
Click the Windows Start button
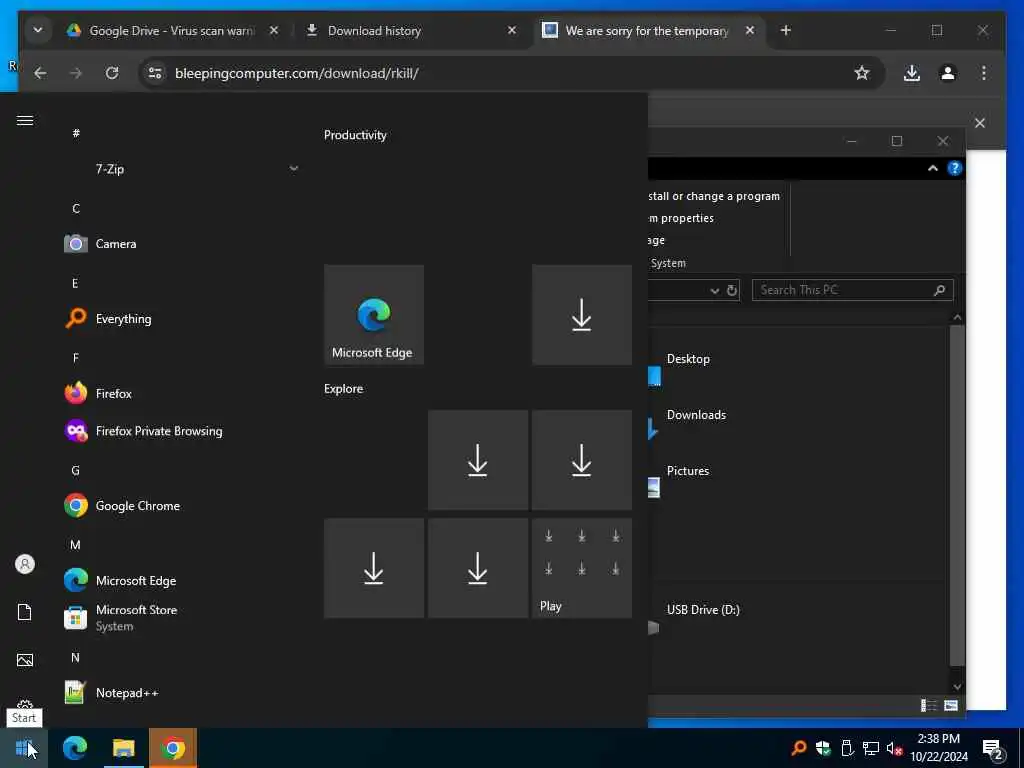point(24,748)
